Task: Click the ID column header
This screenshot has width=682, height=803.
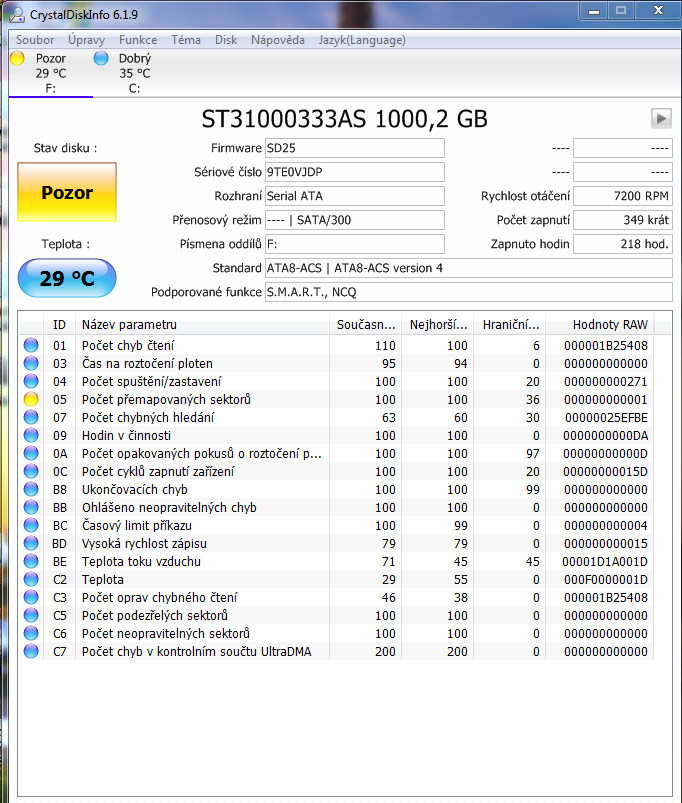Action: pos(59,325)
